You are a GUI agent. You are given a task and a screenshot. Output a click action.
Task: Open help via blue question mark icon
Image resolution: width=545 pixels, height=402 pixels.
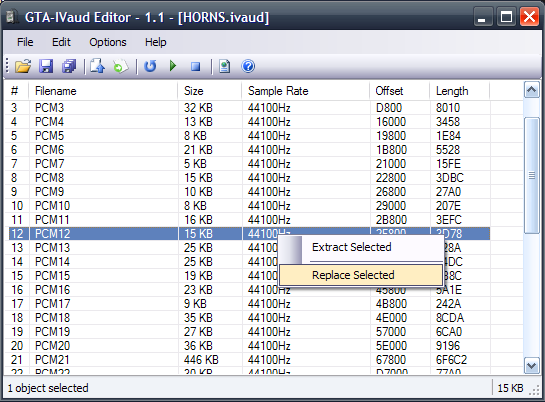(x=248, y=66)
